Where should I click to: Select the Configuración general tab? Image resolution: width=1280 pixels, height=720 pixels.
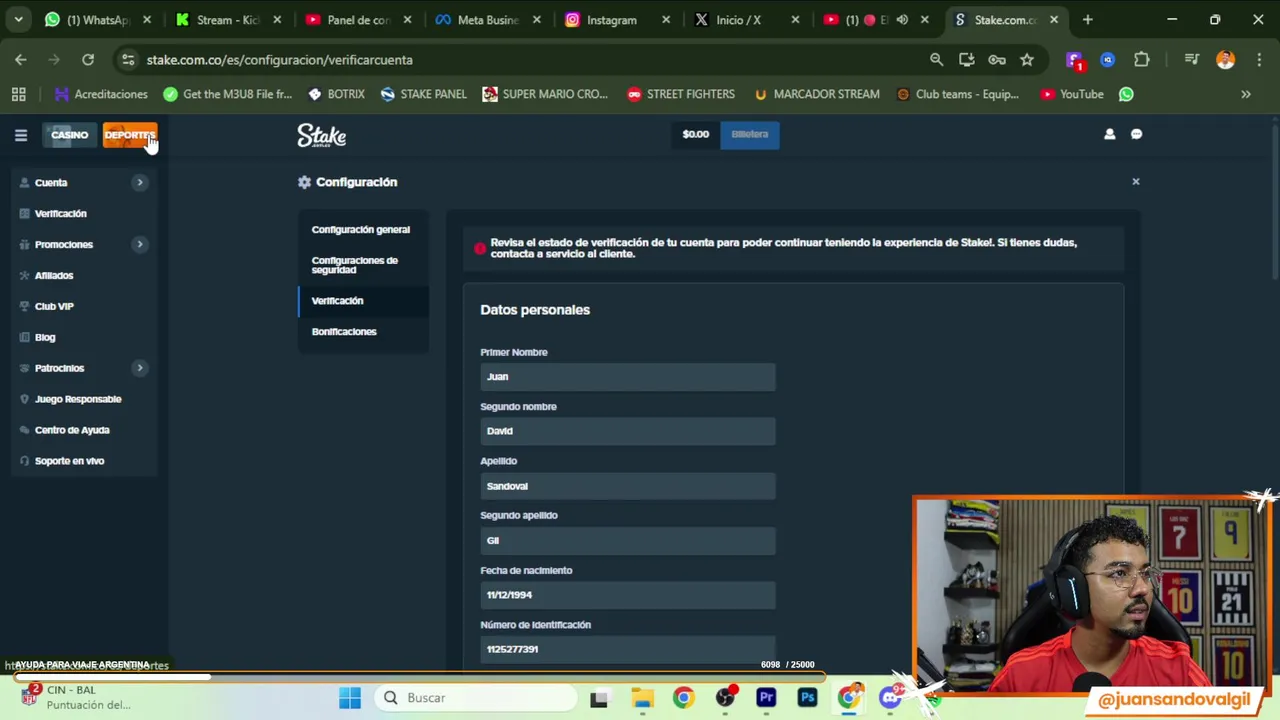pos(361,230)
